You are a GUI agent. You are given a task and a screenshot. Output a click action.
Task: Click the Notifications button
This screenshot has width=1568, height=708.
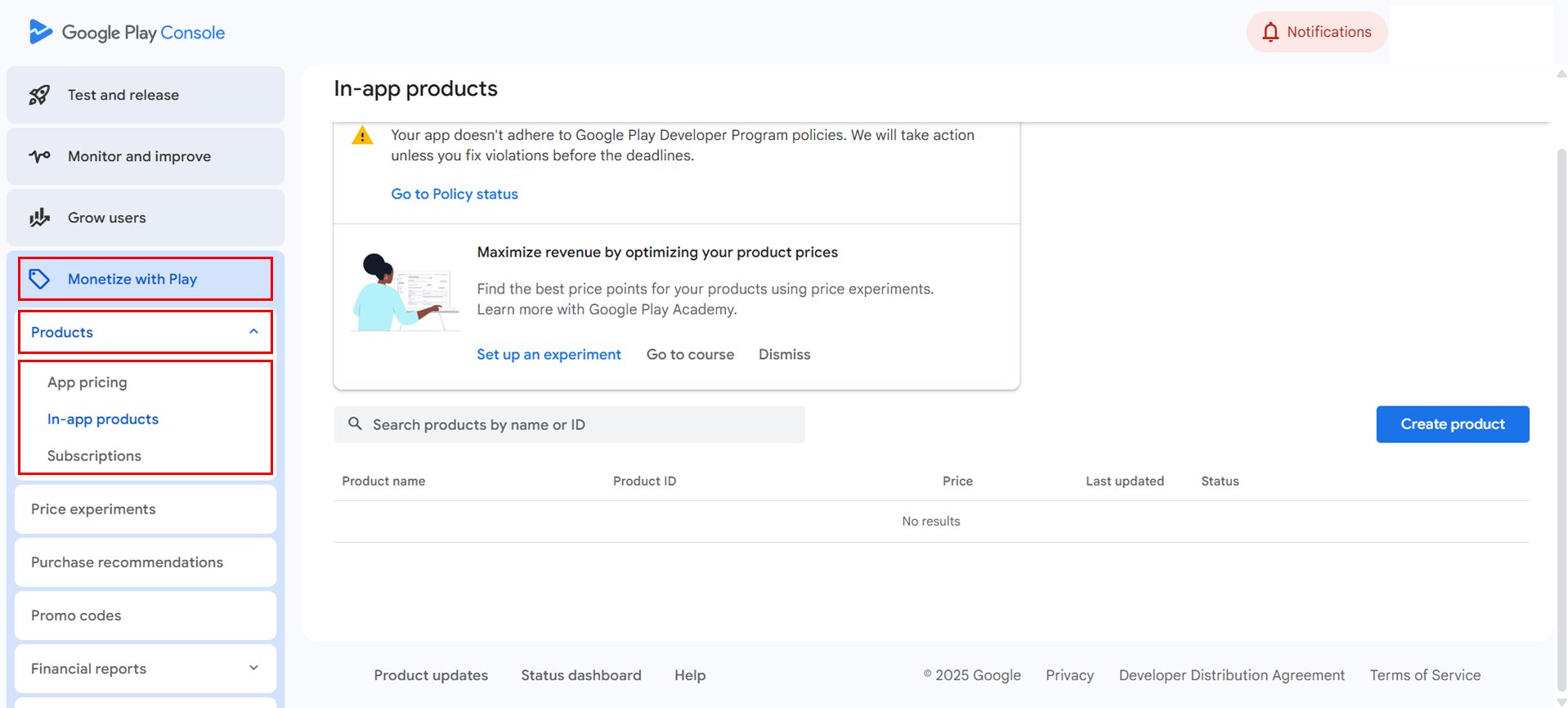1316,32
